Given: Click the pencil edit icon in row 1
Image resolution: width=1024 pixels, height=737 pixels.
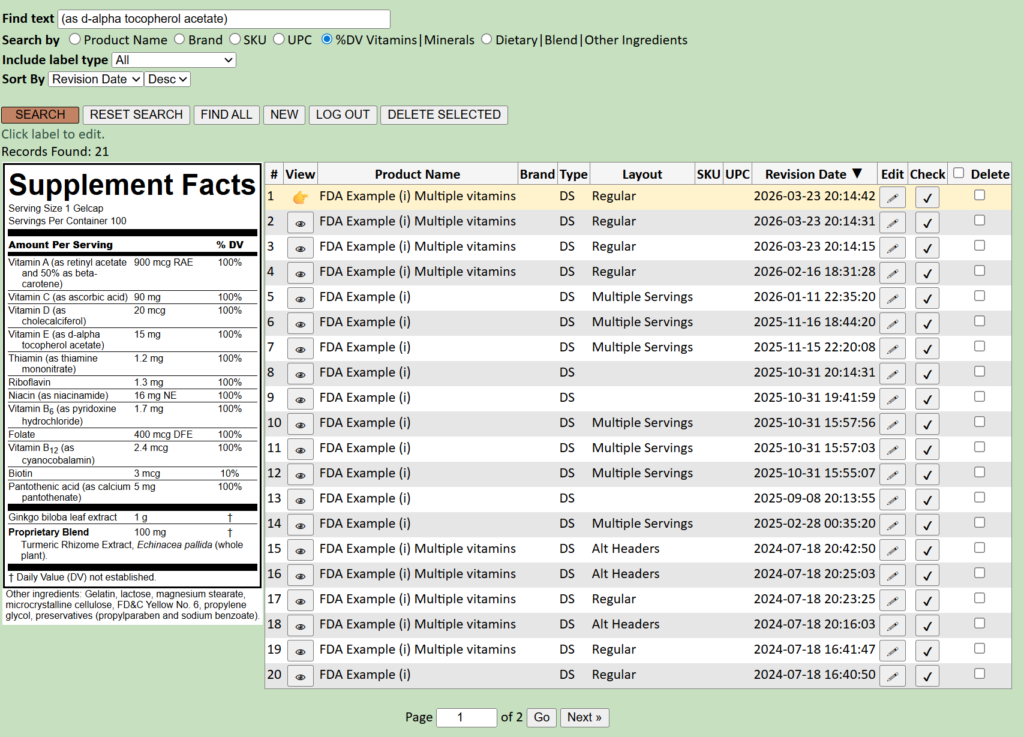Looking at the screenshot, I should click(x=892, y=197).
